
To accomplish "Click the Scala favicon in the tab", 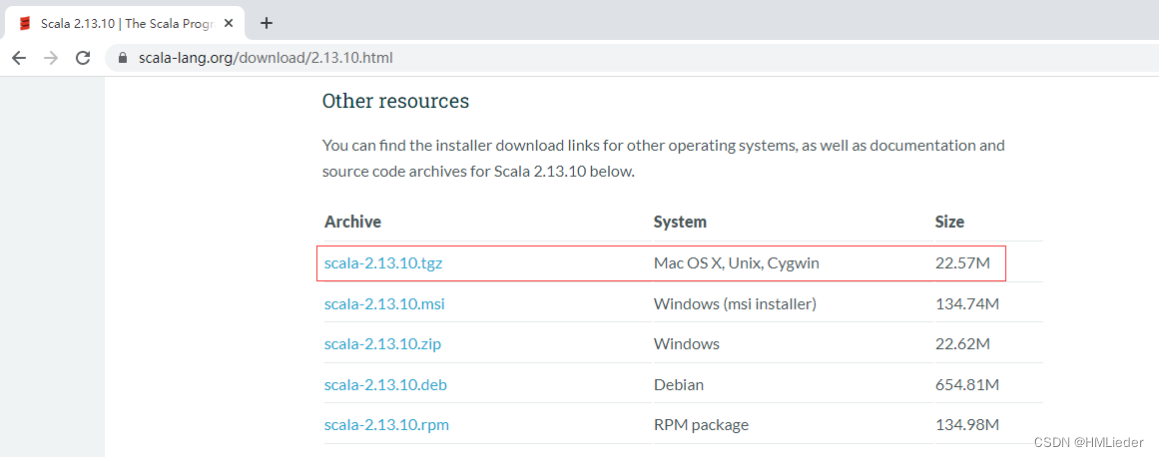I will [25, 24].
